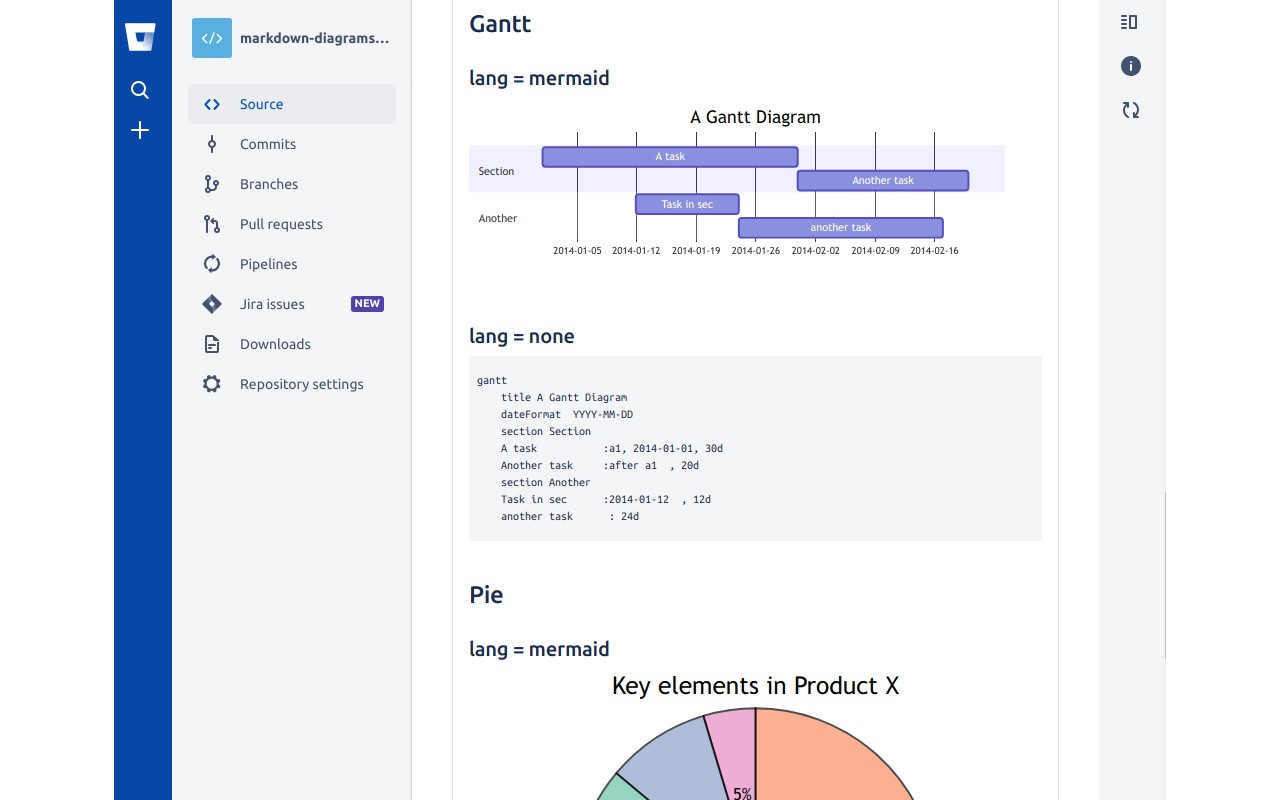Open Repository settings

tap(292, 384)
